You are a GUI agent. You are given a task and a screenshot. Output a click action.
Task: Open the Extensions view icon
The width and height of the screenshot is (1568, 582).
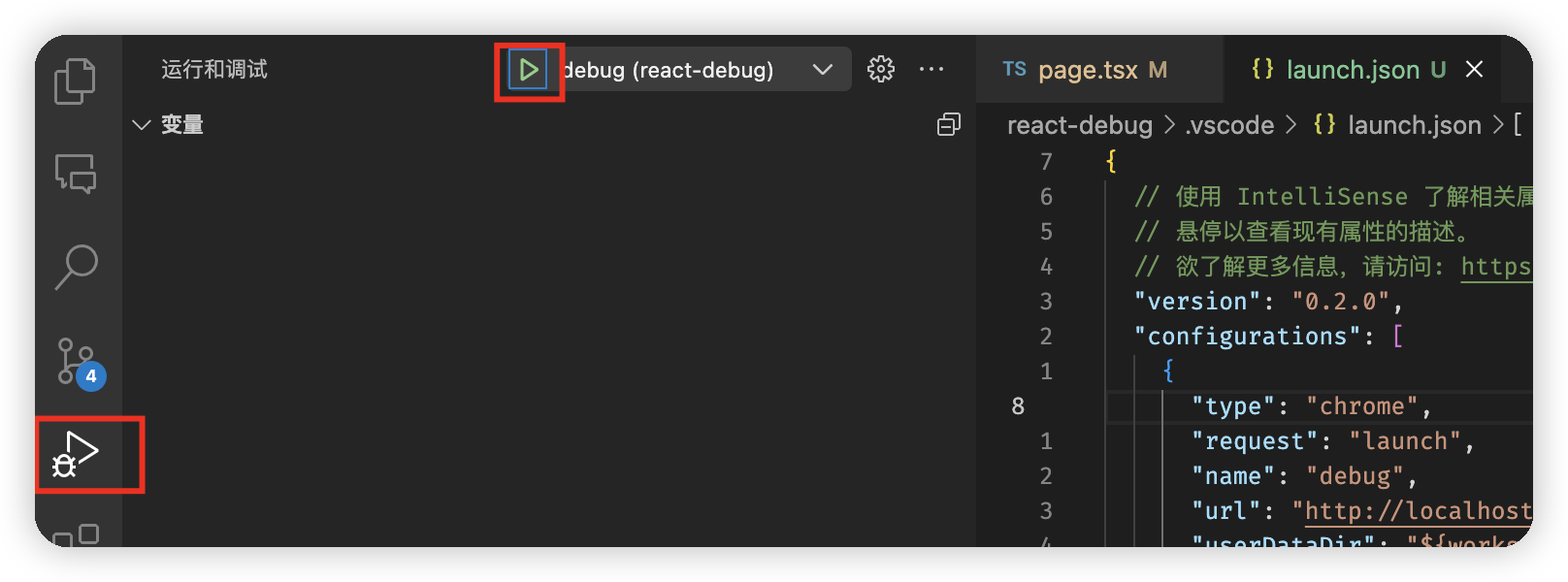(x=76, y=535)
